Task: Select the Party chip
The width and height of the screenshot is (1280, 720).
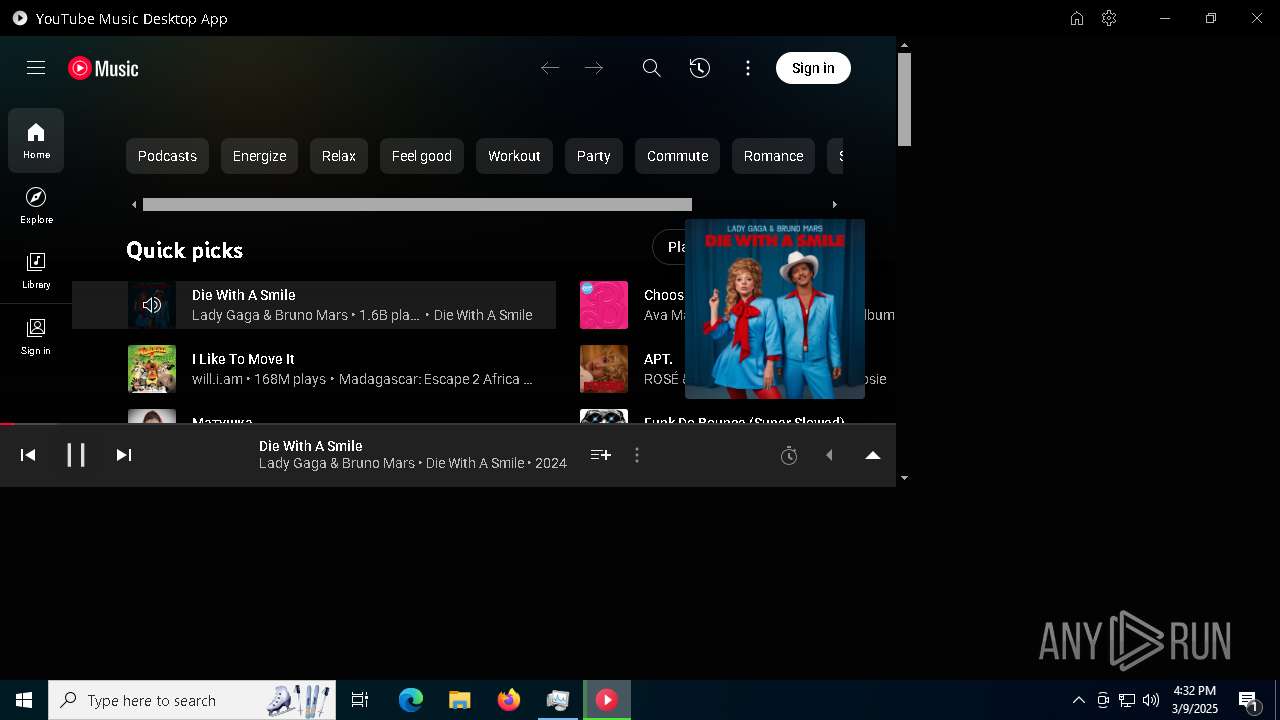Action: [x=594, y=156]
